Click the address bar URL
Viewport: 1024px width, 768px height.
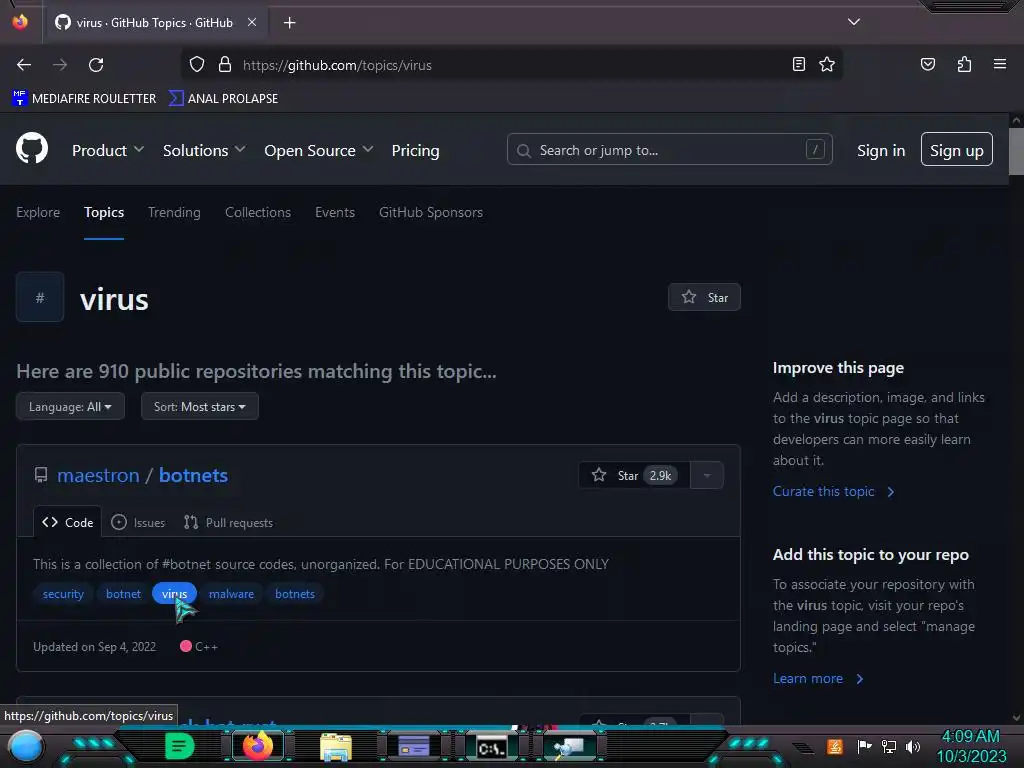[337, 65]
